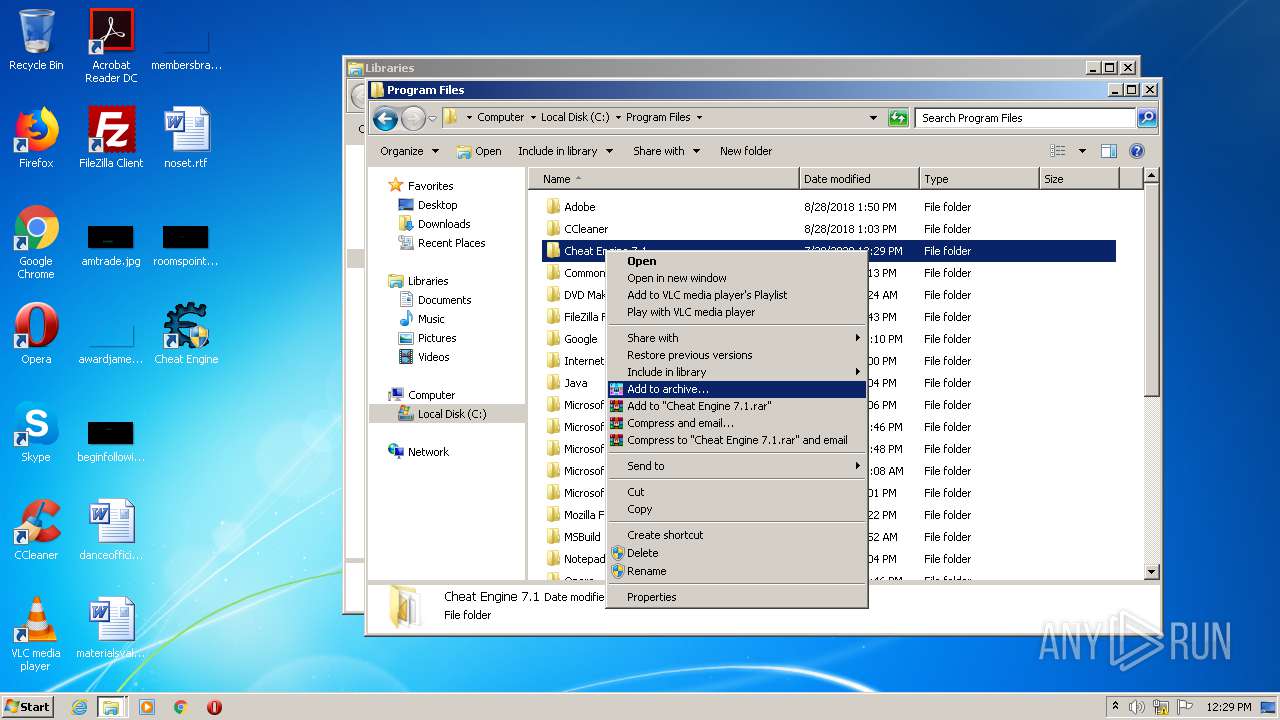The width and height of the screenshot is (1280, 720).
Task: Select amtrade.jpg desktop file
Action: (x=111, y=246)
